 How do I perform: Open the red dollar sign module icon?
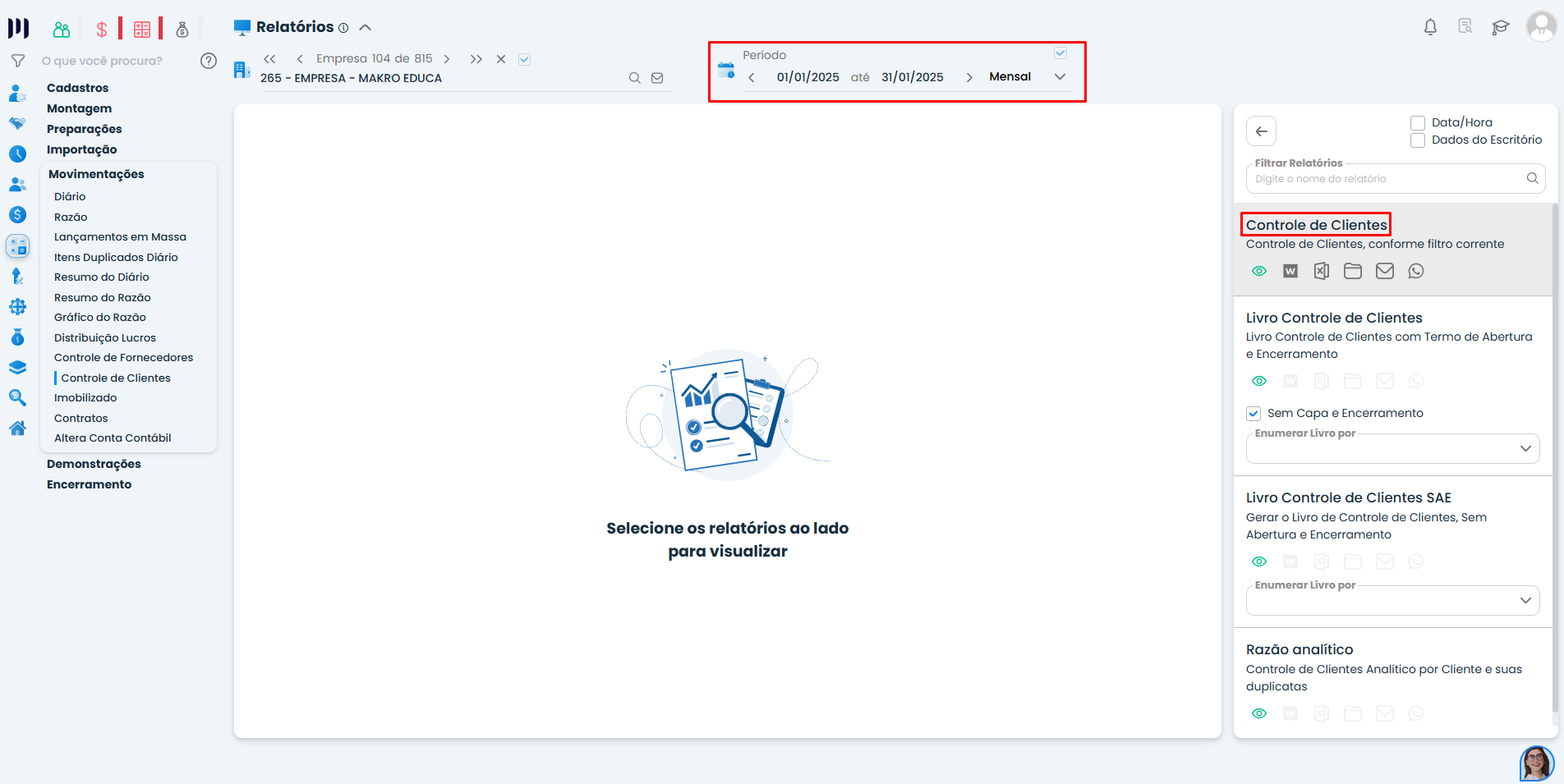(102, 30)
